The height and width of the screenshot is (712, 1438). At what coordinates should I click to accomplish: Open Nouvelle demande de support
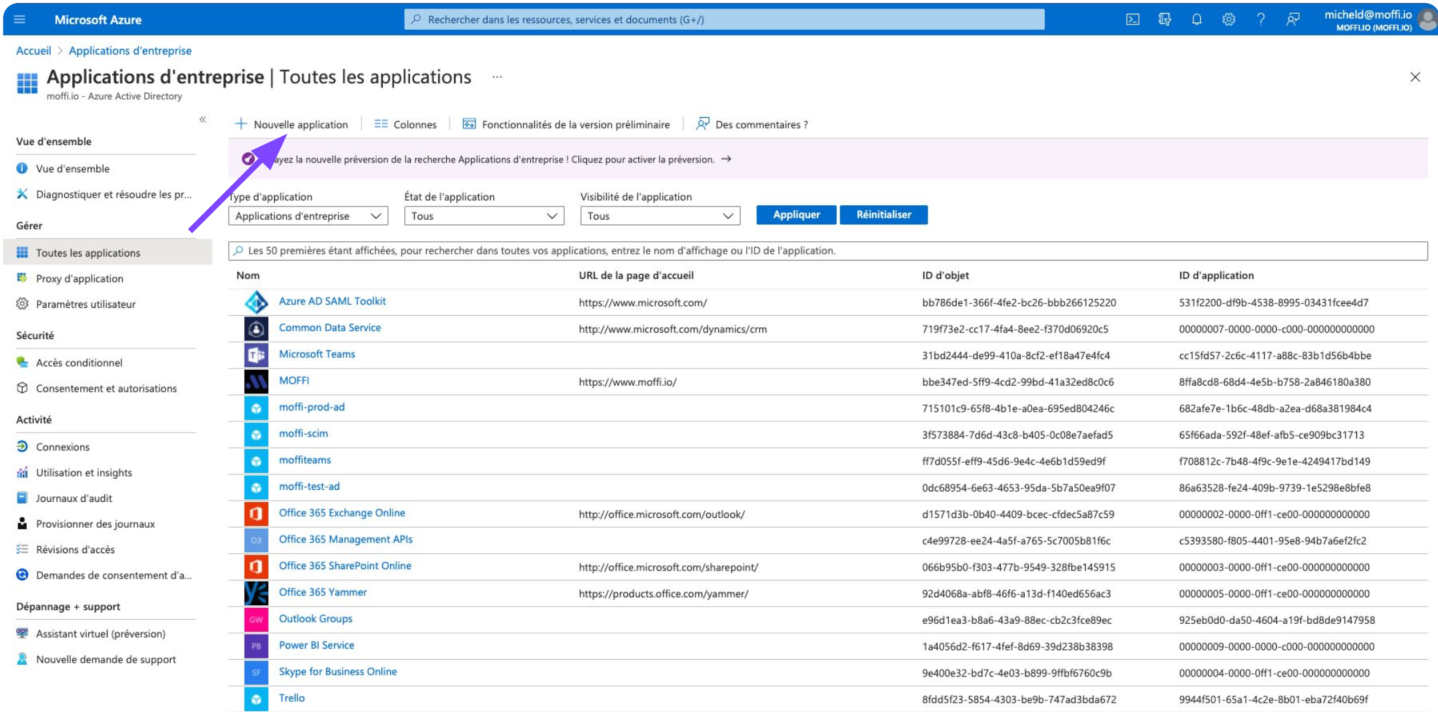pos(105,659)
